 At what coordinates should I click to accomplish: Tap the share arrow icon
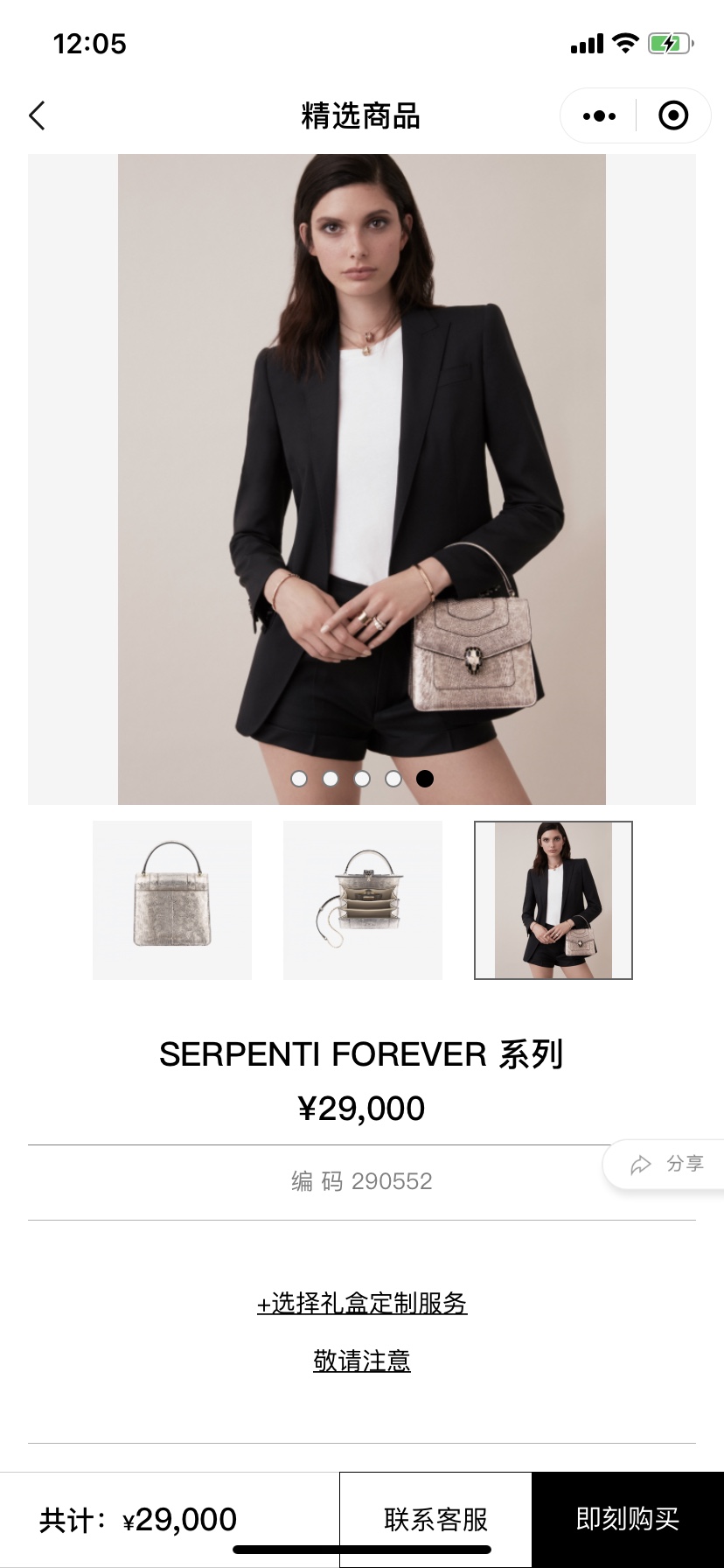641,1165
